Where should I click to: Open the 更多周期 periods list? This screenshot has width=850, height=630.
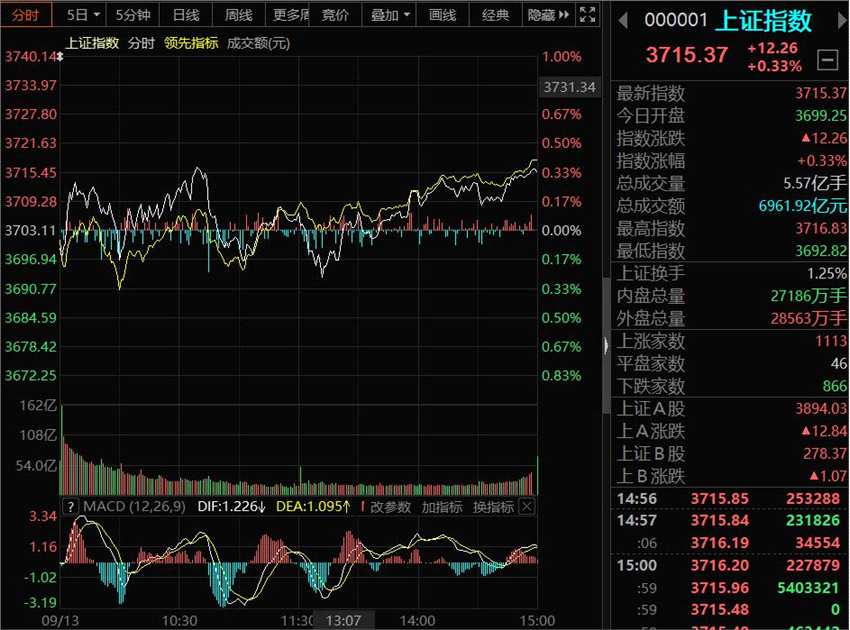pos(291,15)
